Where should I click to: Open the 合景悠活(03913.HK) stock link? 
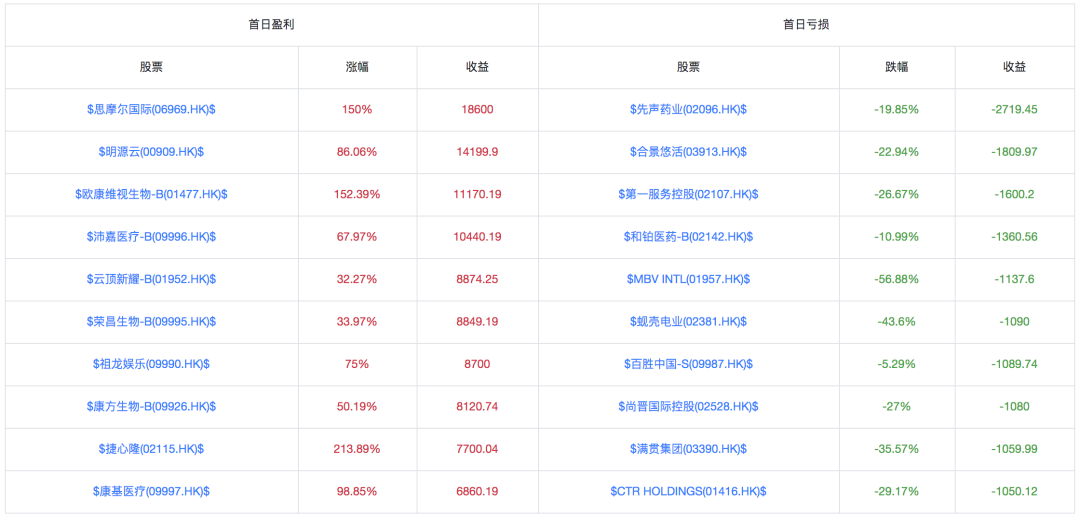tap(689, 152)
